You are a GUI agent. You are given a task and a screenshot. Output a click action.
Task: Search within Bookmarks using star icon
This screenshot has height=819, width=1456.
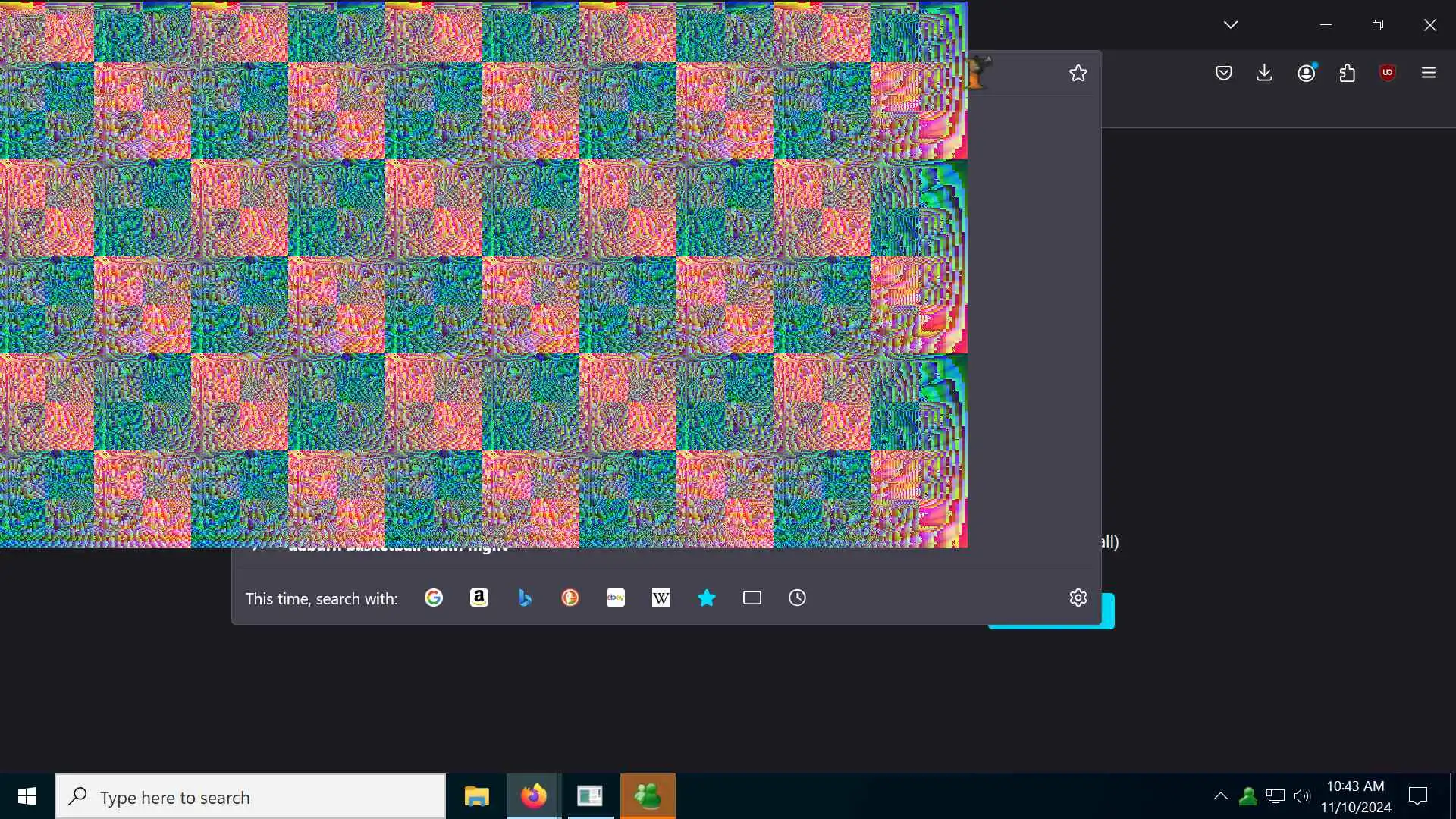[707, 598]
